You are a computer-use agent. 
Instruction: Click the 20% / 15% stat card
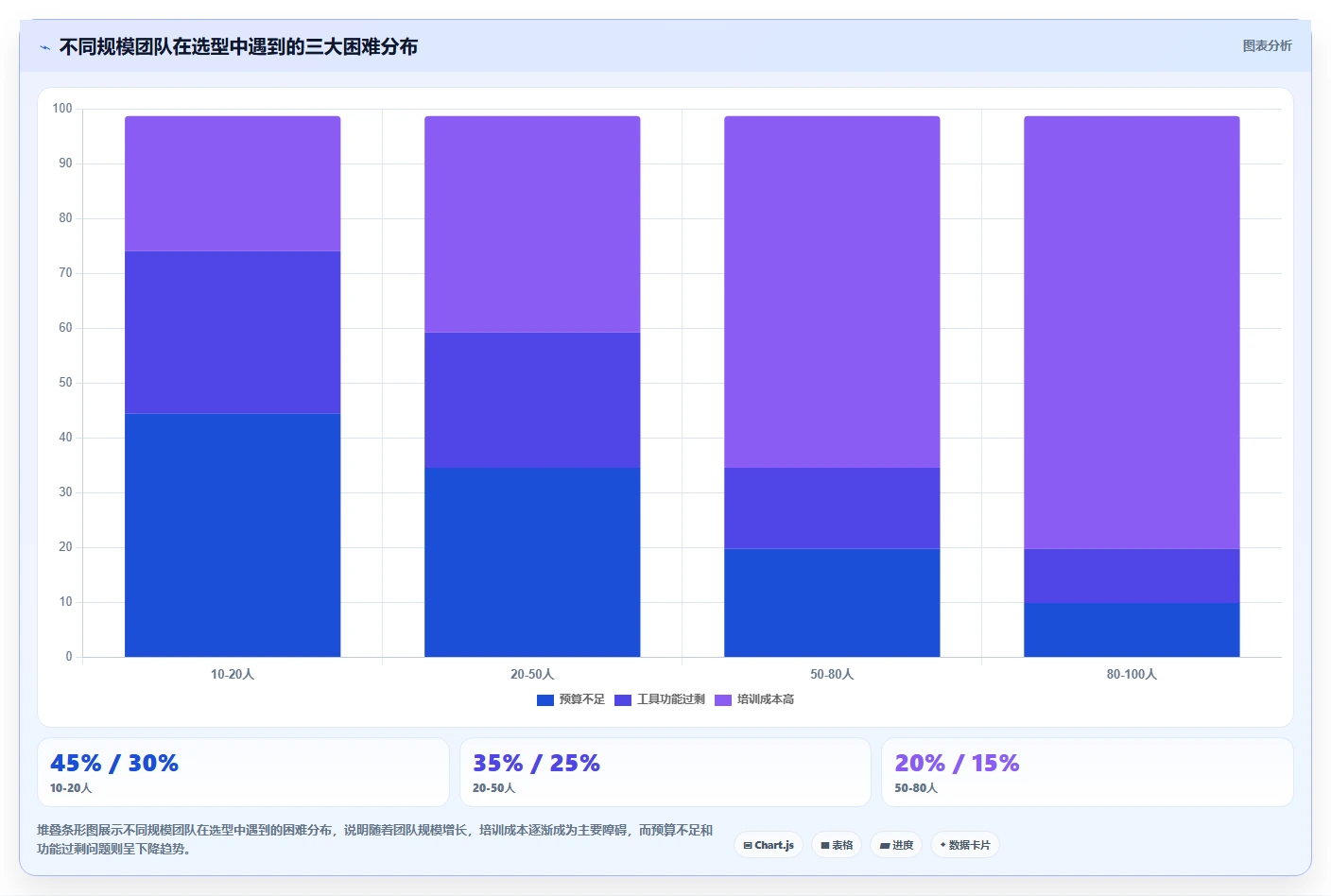coord(1087,772)
